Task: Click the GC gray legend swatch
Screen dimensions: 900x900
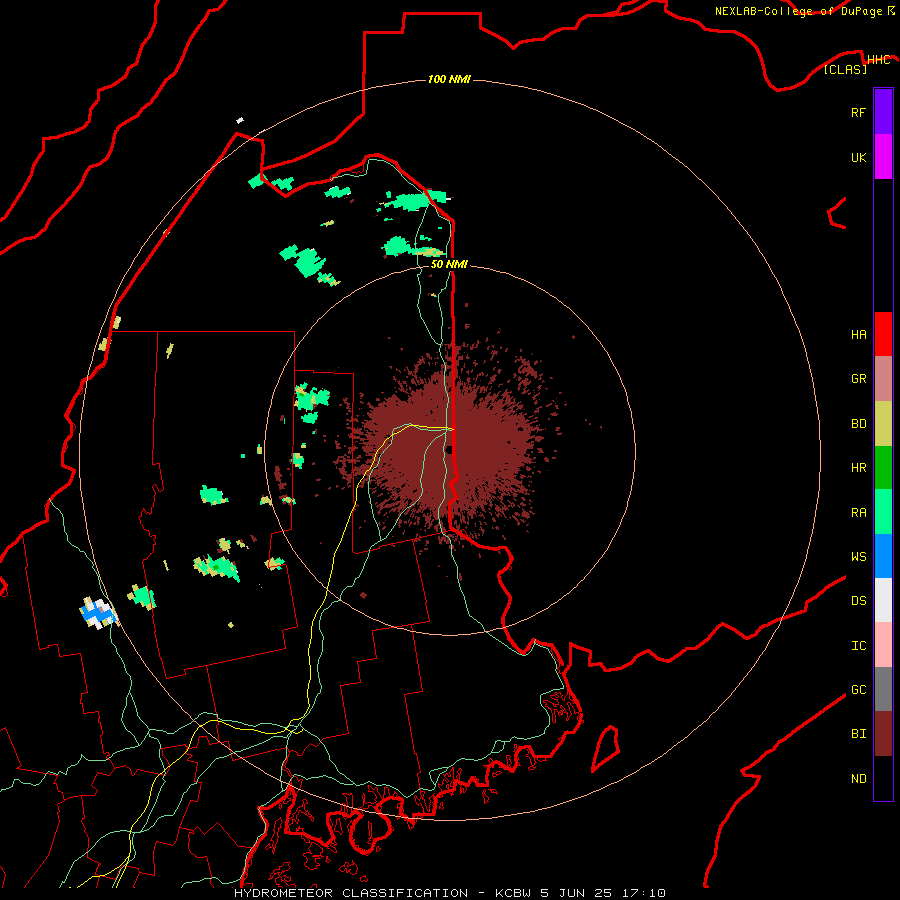Action: tap(883, 689)
